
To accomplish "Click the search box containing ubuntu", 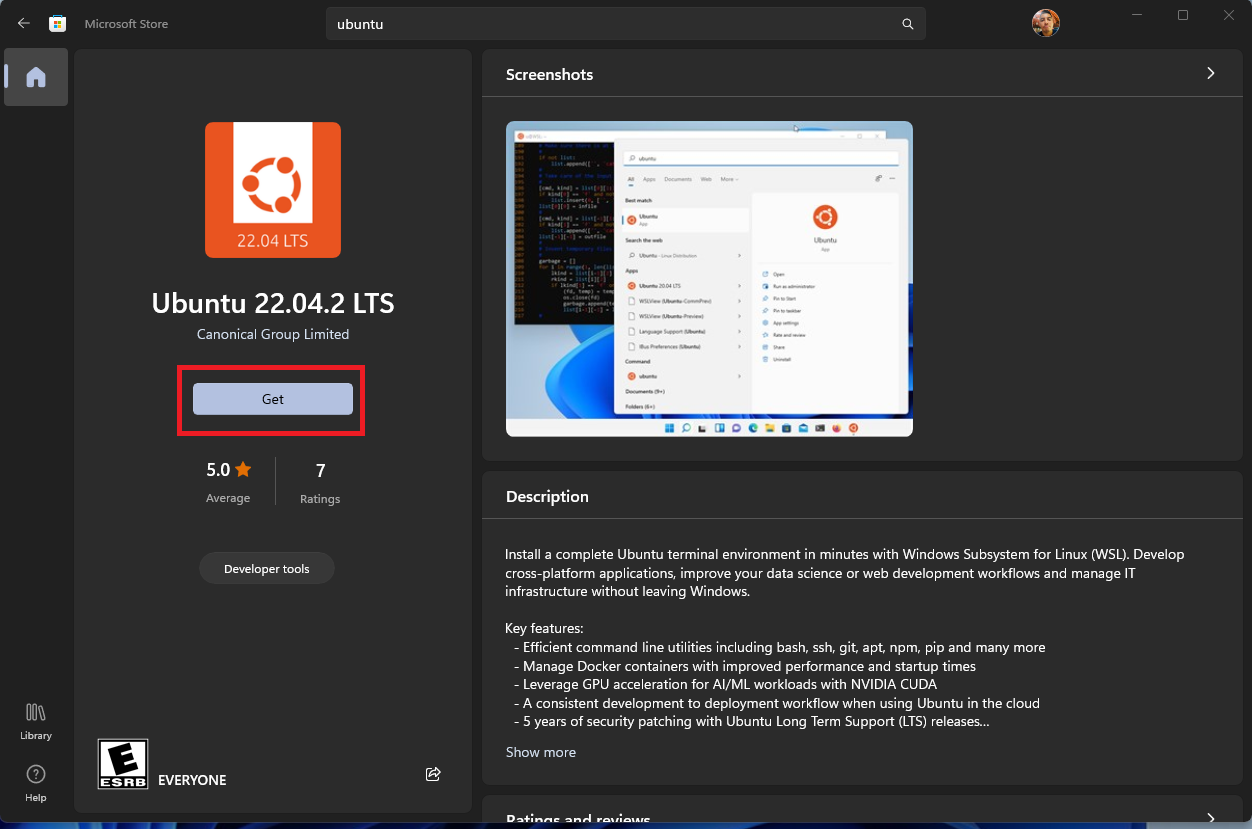I will click(610, 24).
